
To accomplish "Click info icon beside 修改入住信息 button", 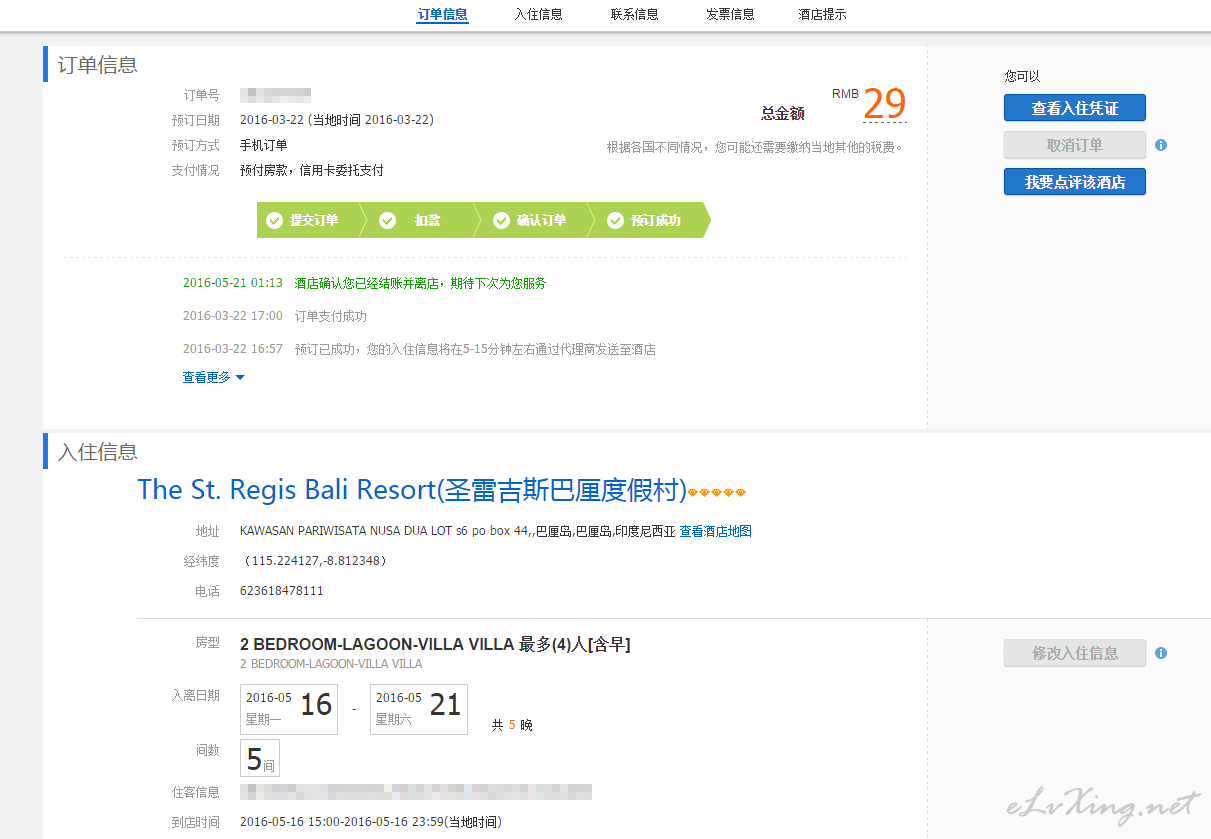I will pos(1161,653).
